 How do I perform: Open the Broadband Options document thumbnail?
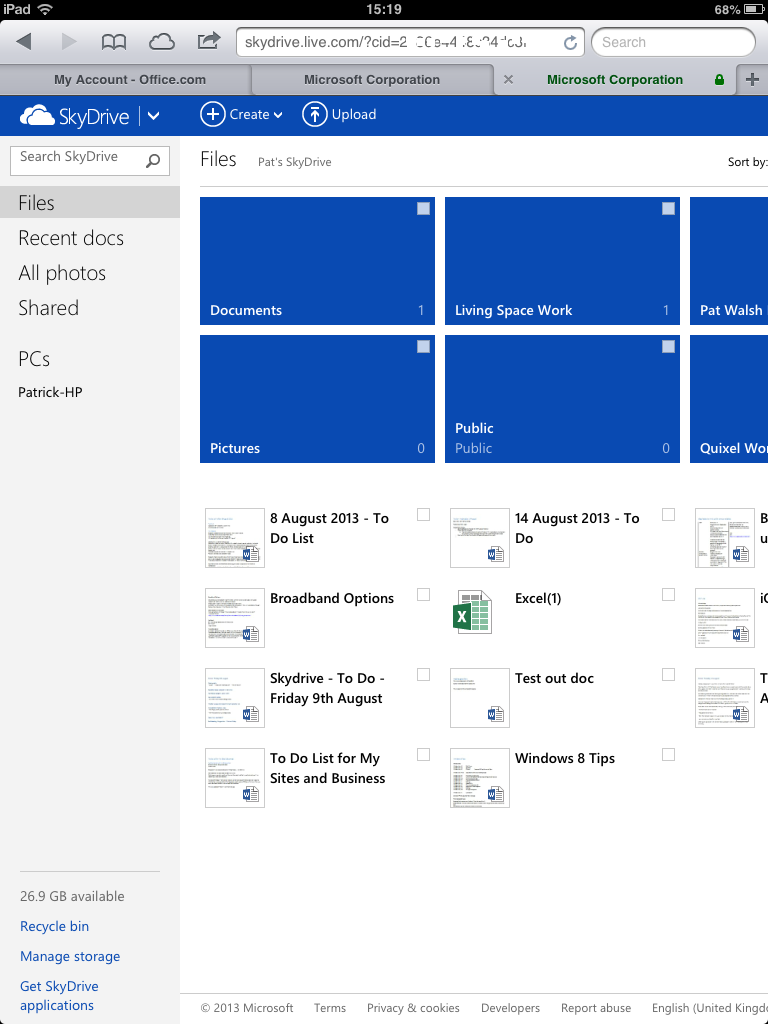coord(234,618)
